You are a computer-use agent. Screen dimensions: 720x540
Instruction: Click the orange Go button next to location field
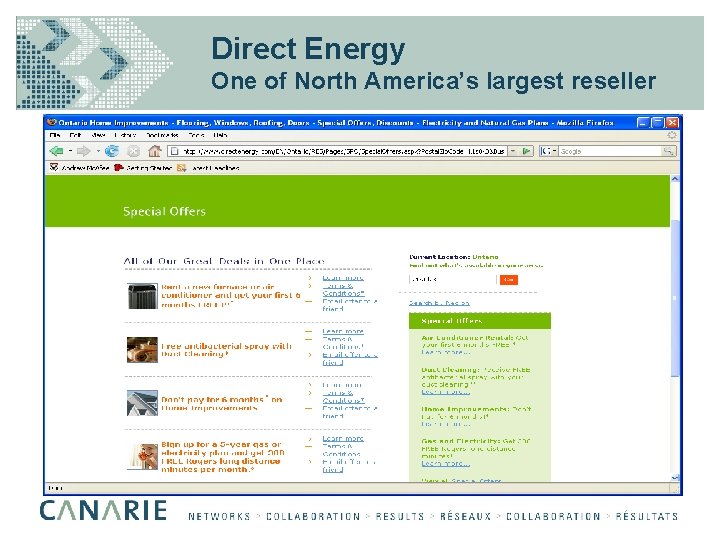(509, 279)
